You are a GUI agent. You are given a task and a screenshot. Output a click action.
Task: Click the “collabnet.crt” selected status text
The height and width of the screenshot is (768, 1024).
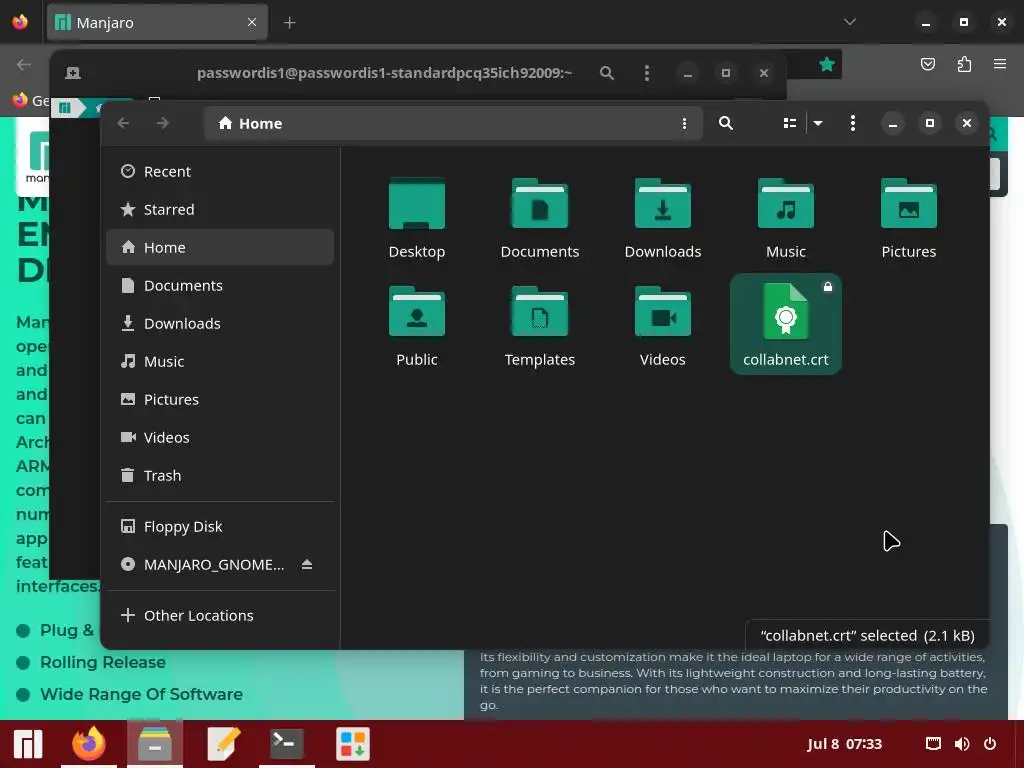[867, 636]
